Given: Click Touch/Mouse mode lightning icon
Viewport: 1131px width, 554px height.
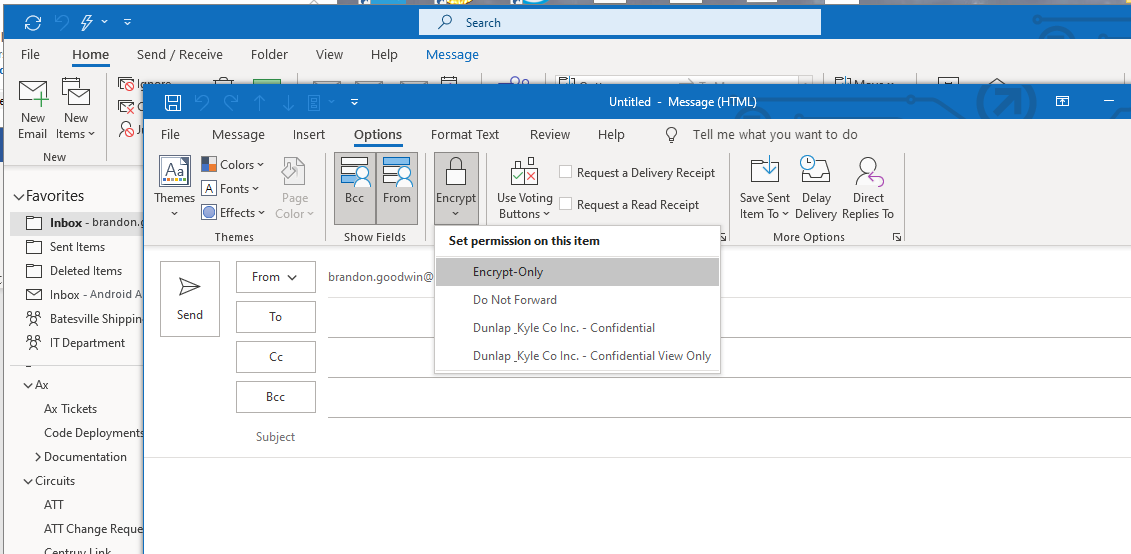Looking at the screenshot, I should pos(86,22).
